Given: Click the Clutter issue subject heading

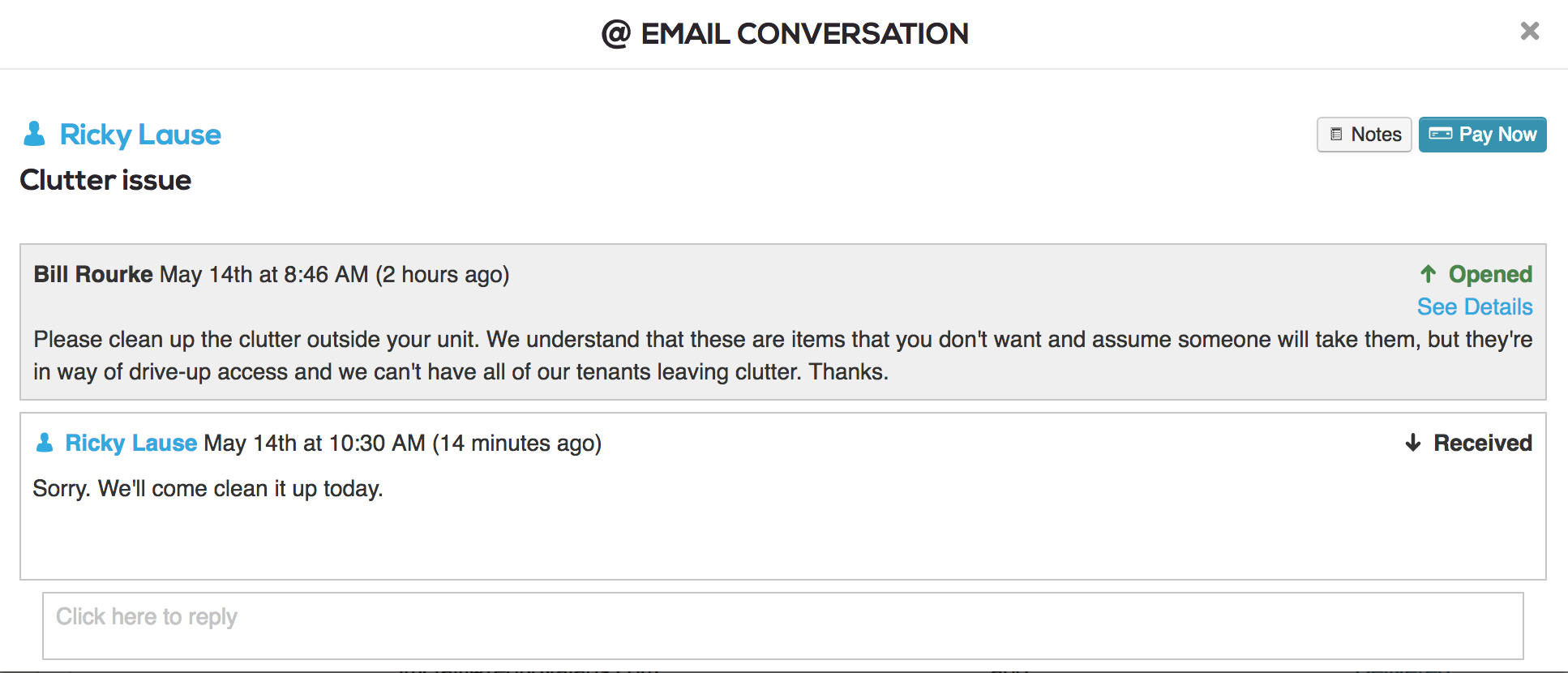Looking at the screenshot, I should pos(105,180).
